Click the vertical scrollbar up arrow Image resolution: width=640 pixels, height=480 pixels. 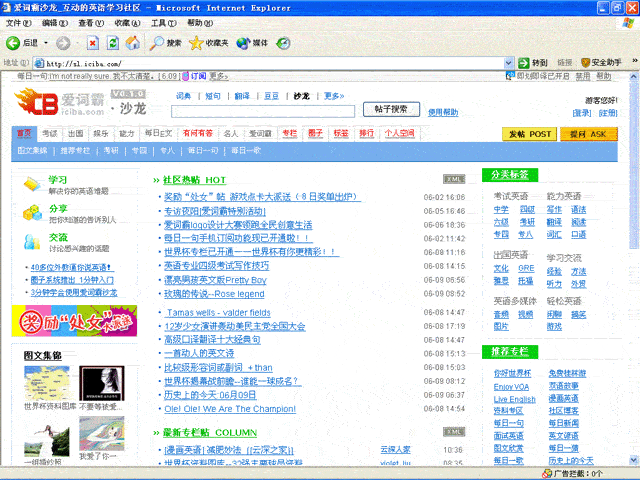click(x=634, y=76)
